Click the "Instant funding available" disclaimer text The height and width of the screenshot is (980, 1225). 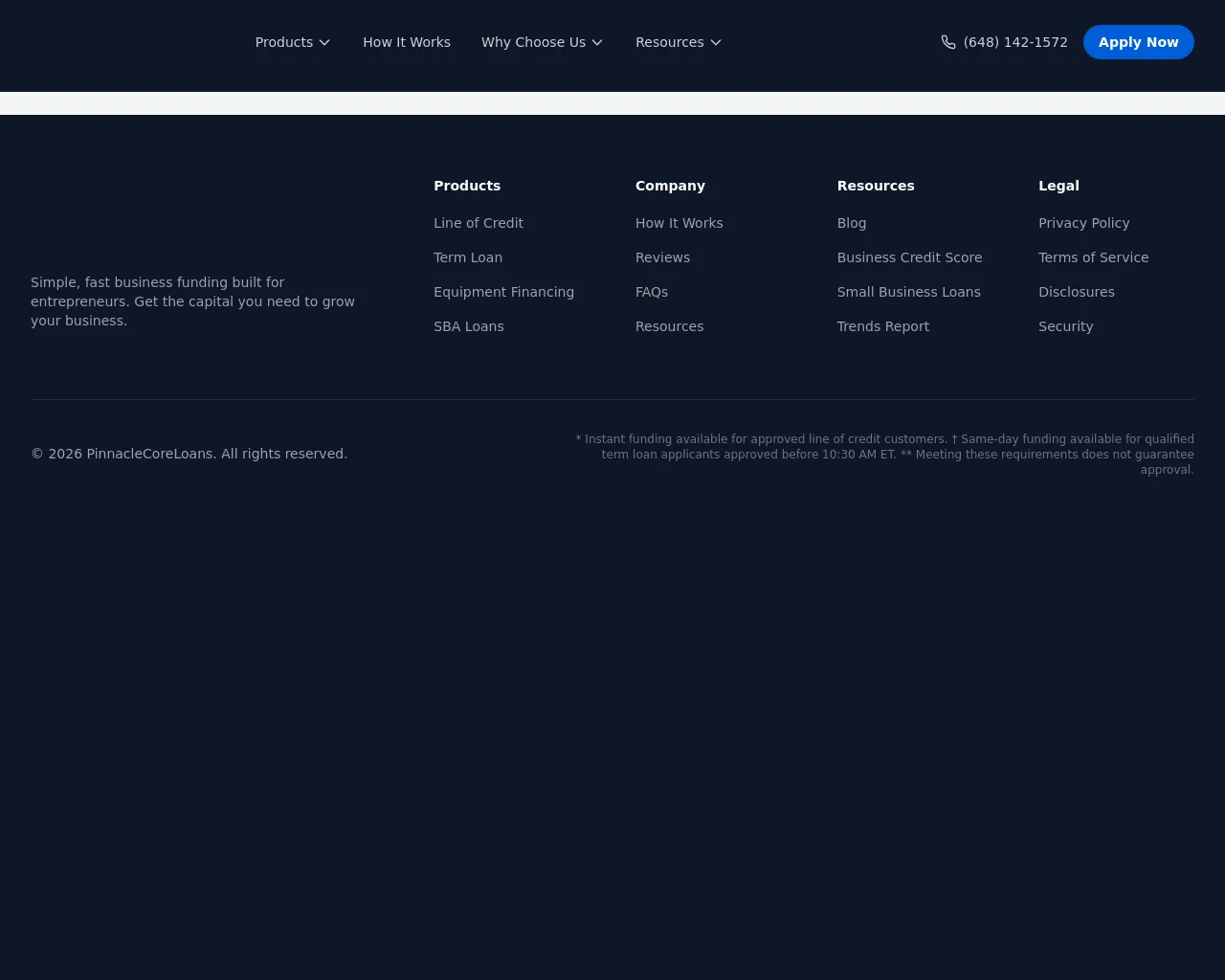pos(884,455)
